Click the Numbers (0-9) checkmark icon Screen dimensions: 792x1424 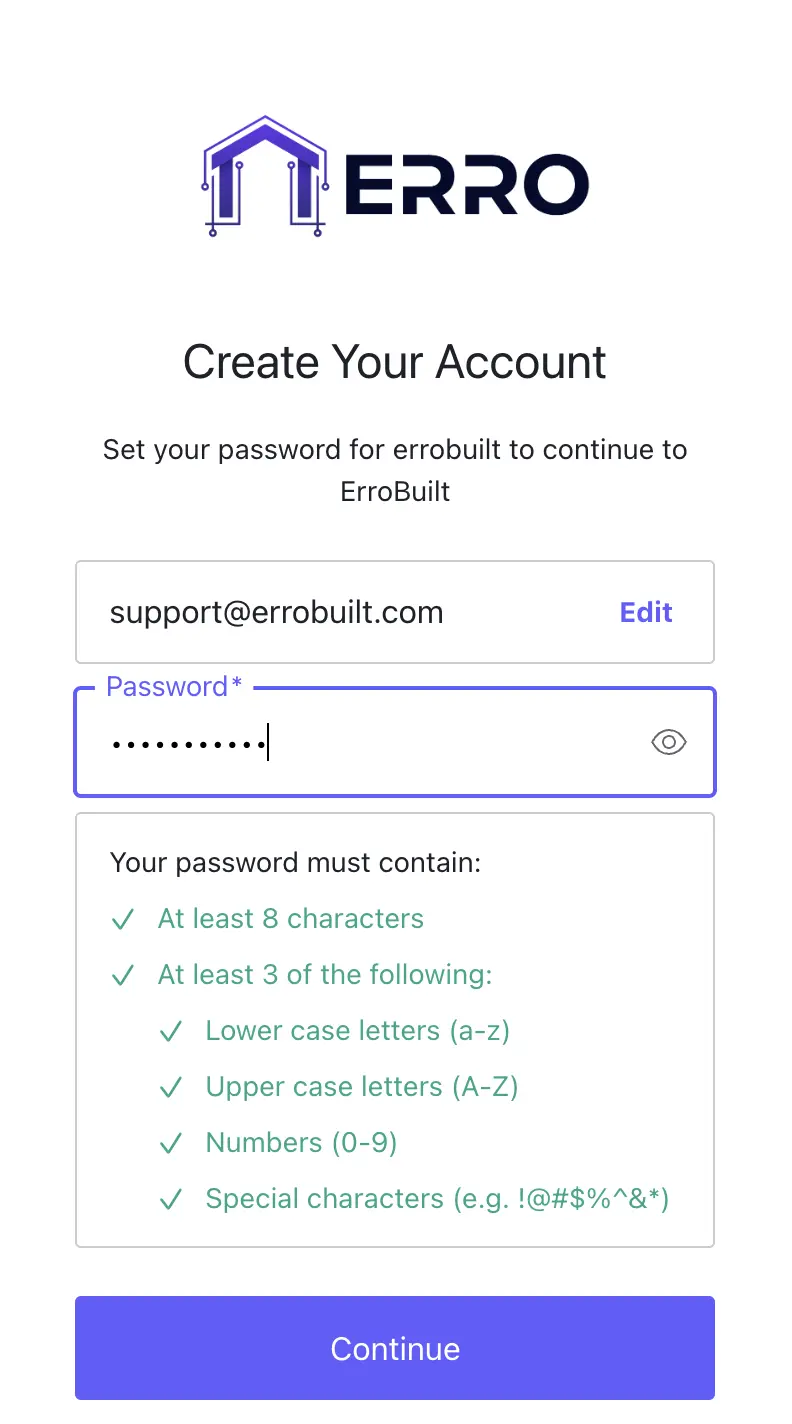pyautogui.click(x=171, y=1143)
